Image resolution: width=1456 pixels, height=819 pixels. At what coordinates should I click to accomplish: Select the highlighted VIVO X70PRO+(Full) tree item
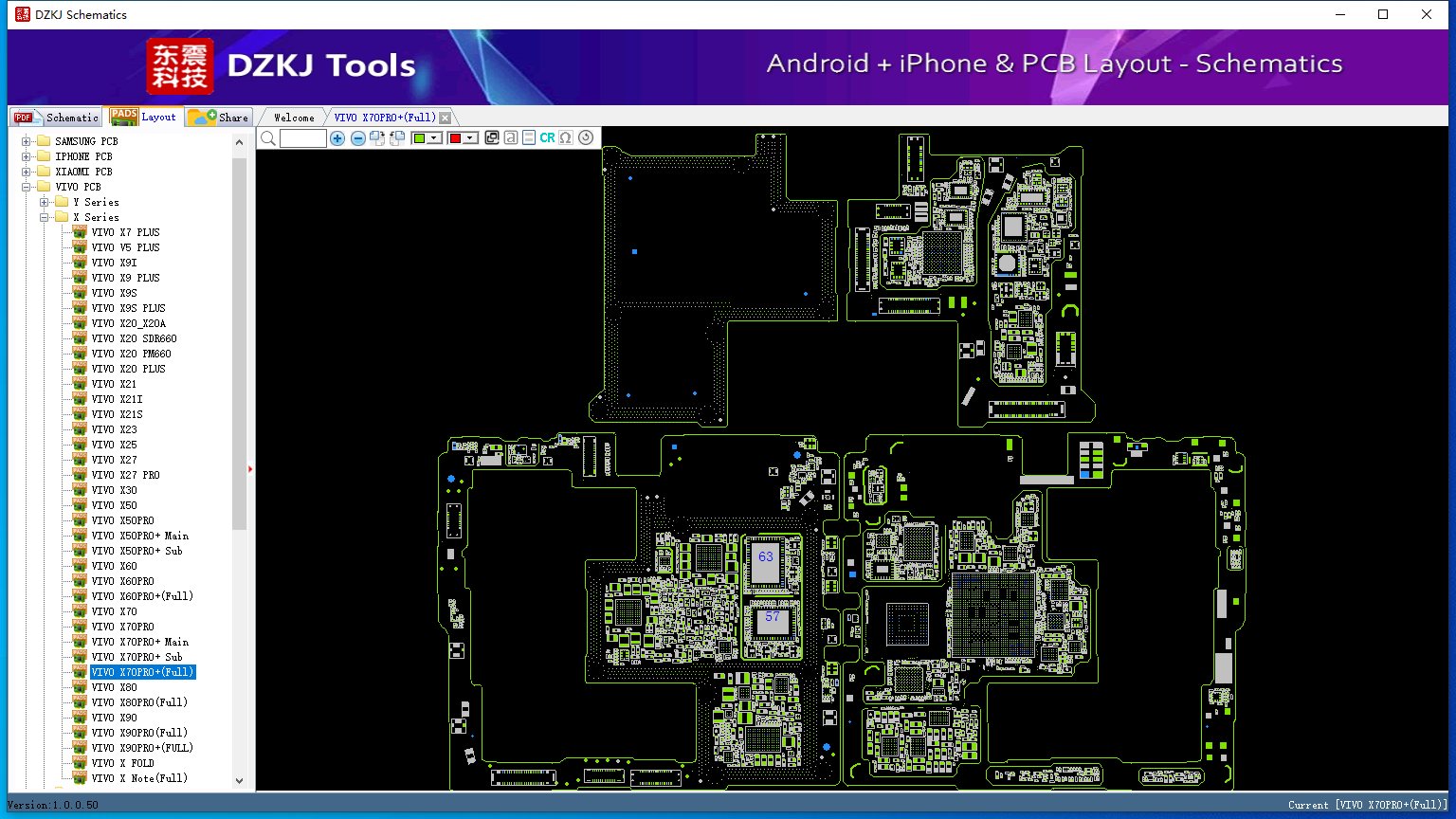tap(142, 672)
